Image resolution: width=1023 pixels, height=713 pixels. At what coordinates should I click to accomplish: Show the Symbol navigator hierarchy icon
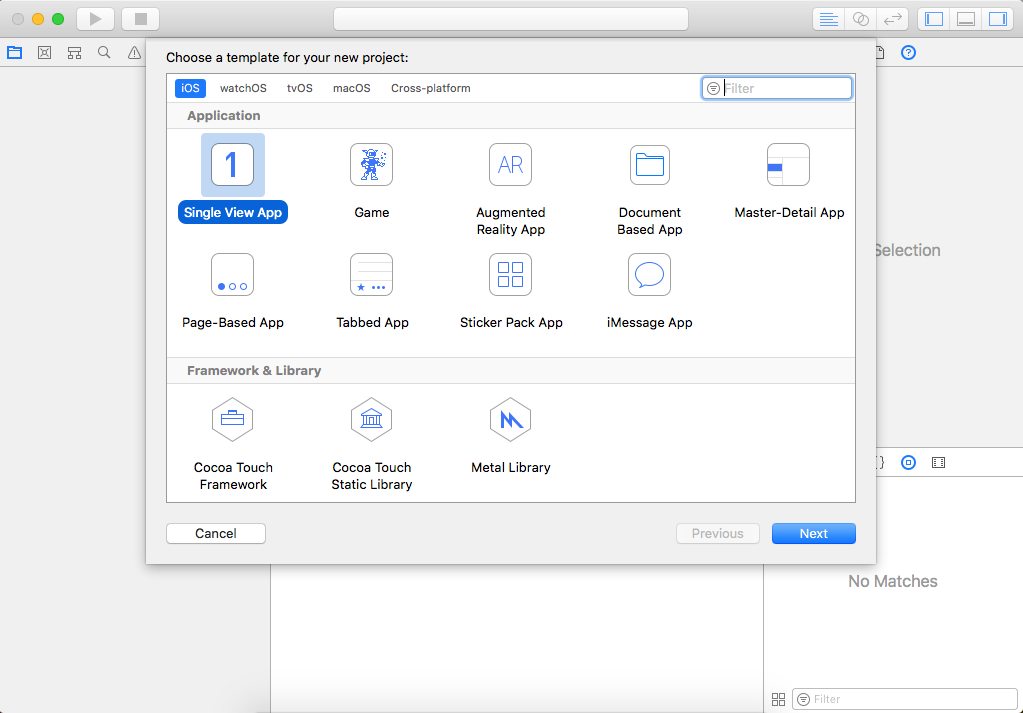(74, 53)
